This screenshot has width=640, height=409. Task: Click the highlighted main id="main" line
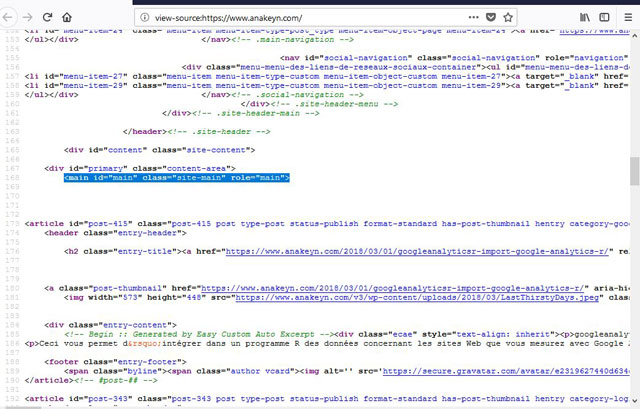pyautogui.click(x=177, y=178)
